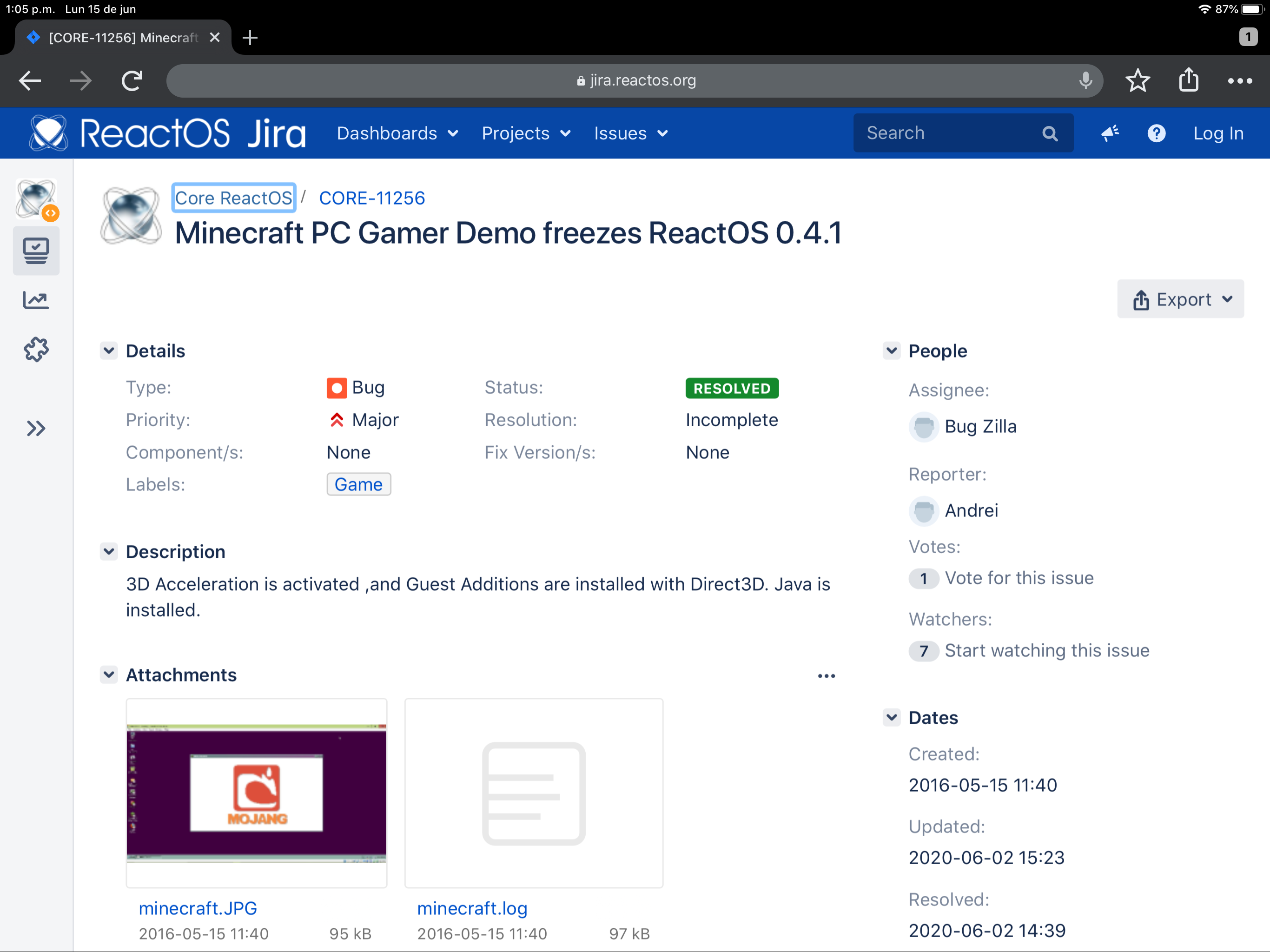Tap the browser share icon
The height and width of the screenshot is (952, 1270).
tap(1189, 80)
